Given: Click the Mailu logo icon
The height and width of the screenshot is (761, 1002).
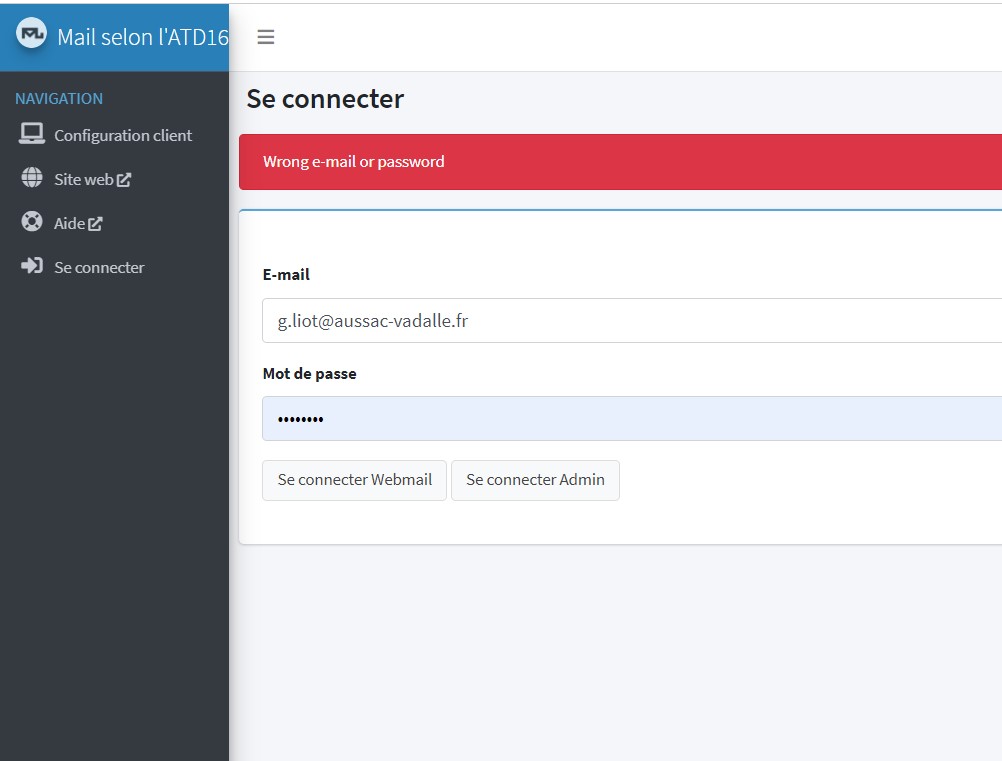Looking at the screenshot, I should pyautogui.click(x=32, y=34).
